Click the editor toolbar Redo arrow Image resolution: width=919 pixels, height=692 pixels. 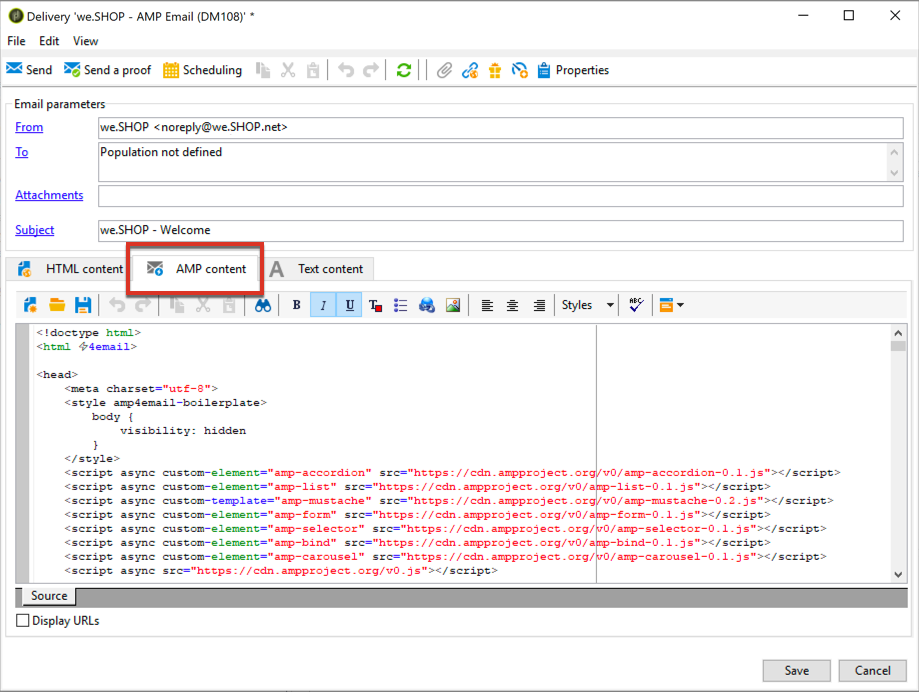click(x=142, y=305)
